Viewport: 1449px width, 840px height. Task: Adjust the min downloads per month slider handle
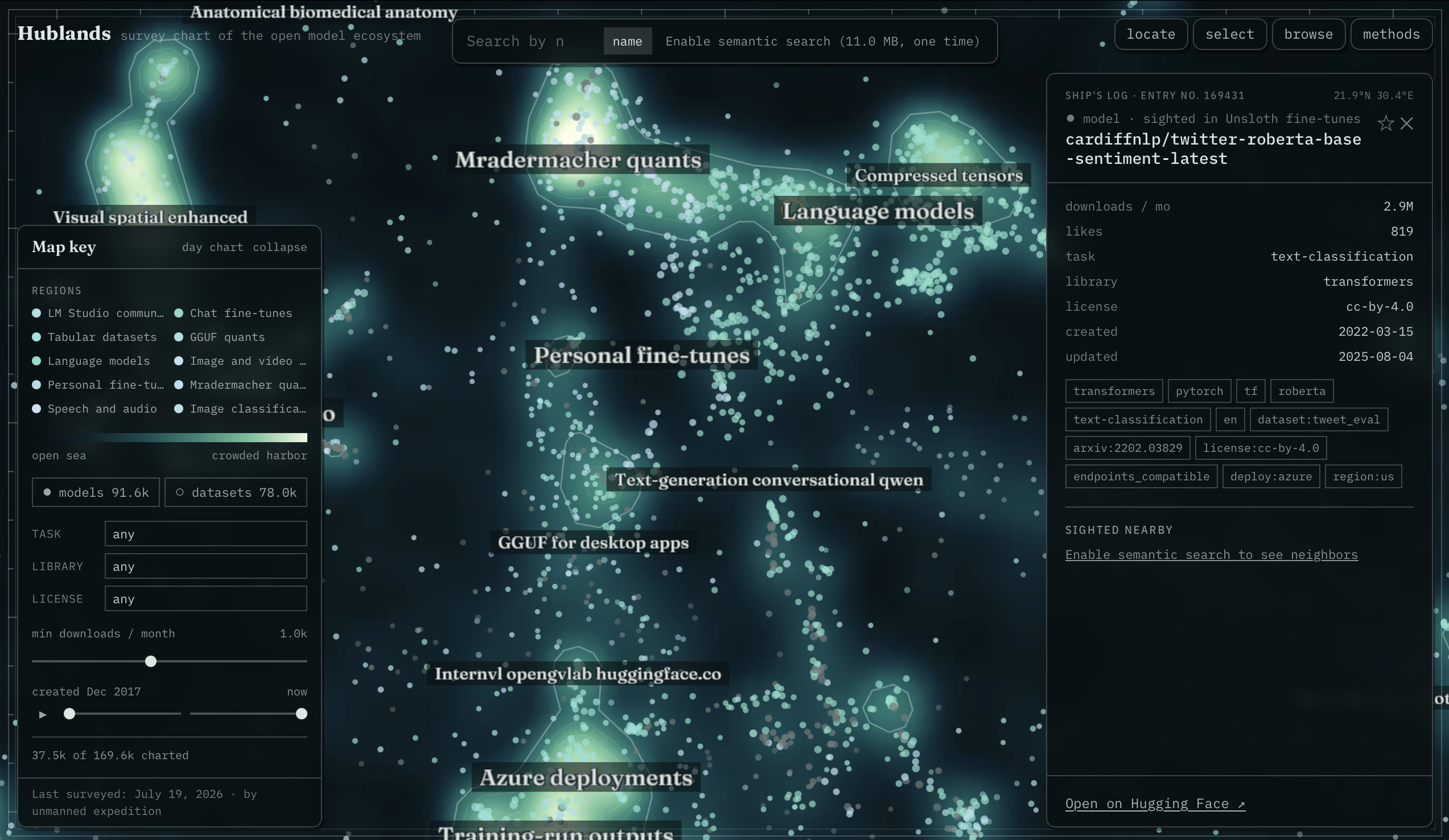(x=151, y=661)
